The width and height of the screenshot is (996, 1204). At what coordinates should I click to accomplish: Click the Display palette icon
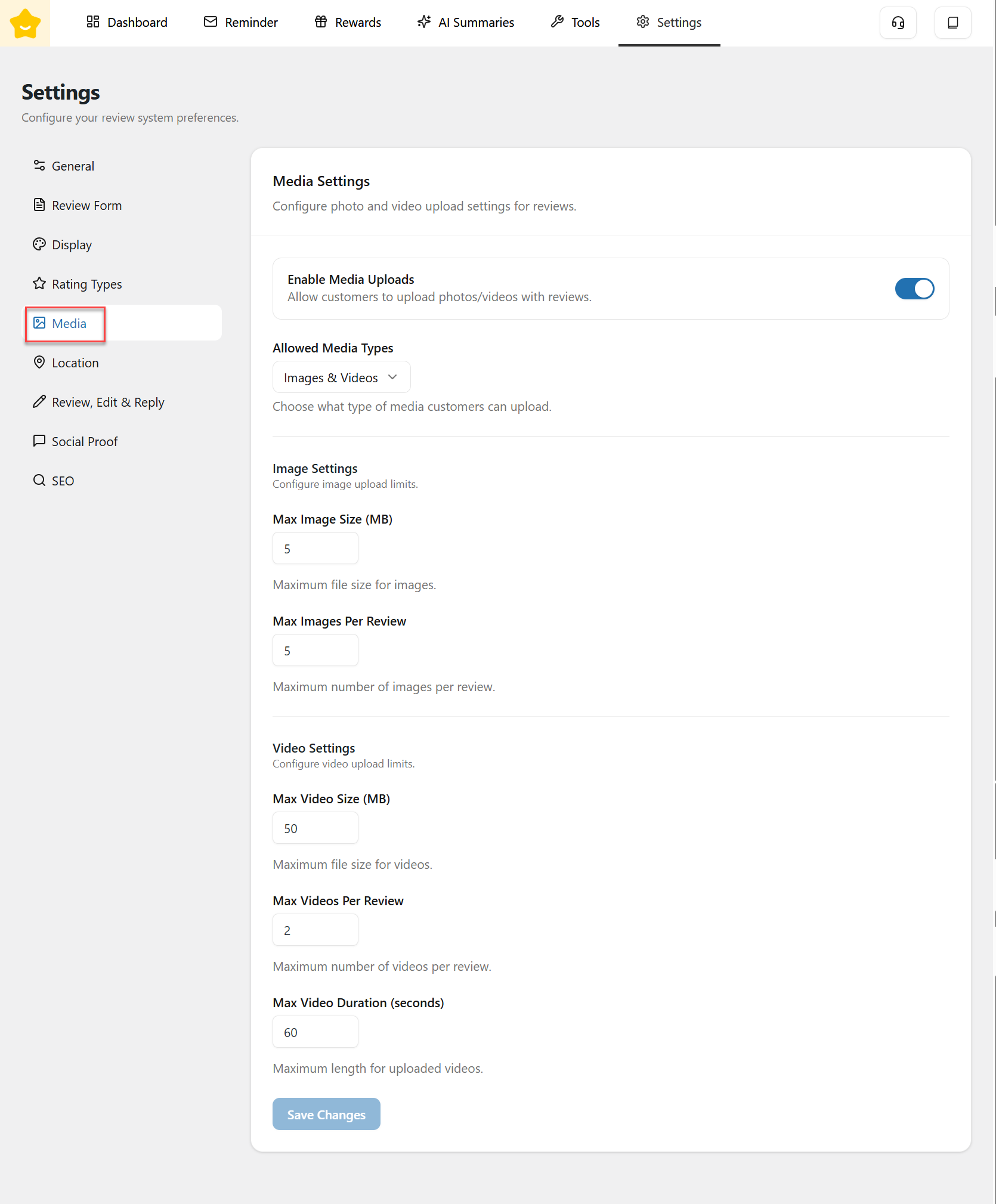(39, 244)
